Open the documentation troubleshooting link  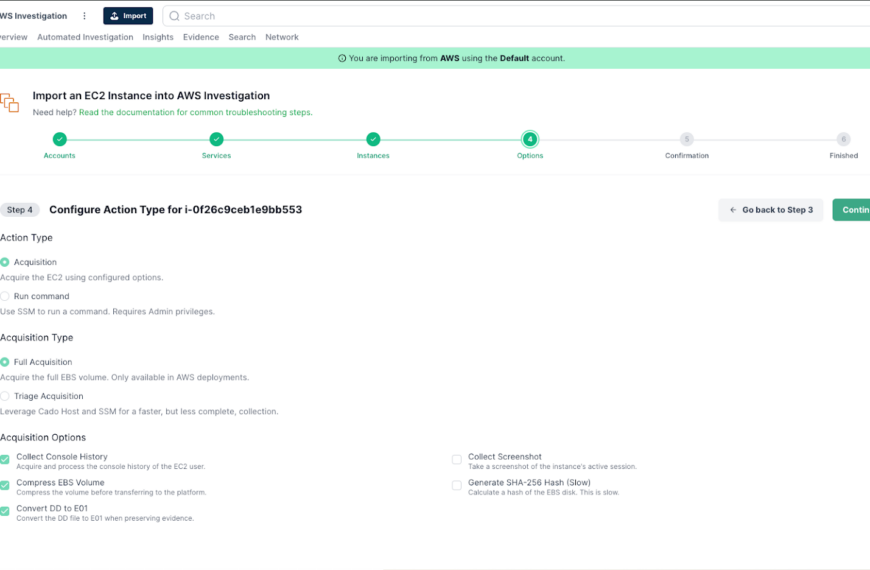click(195, 112)
